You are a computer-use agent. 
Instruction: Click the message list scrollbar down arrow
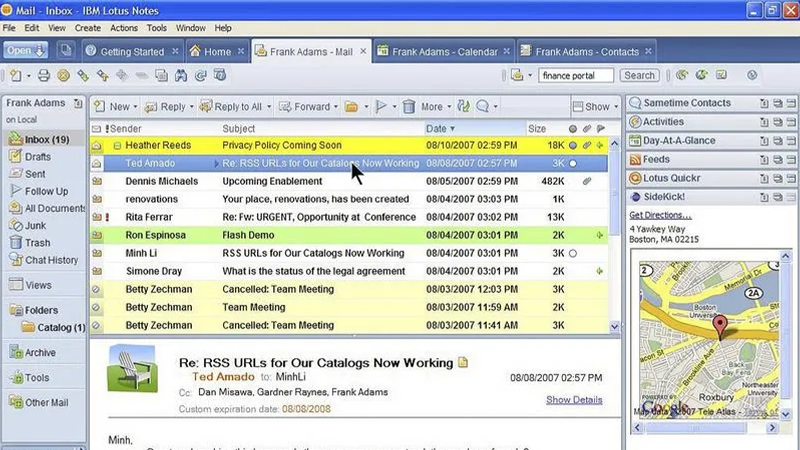(614, 327)
